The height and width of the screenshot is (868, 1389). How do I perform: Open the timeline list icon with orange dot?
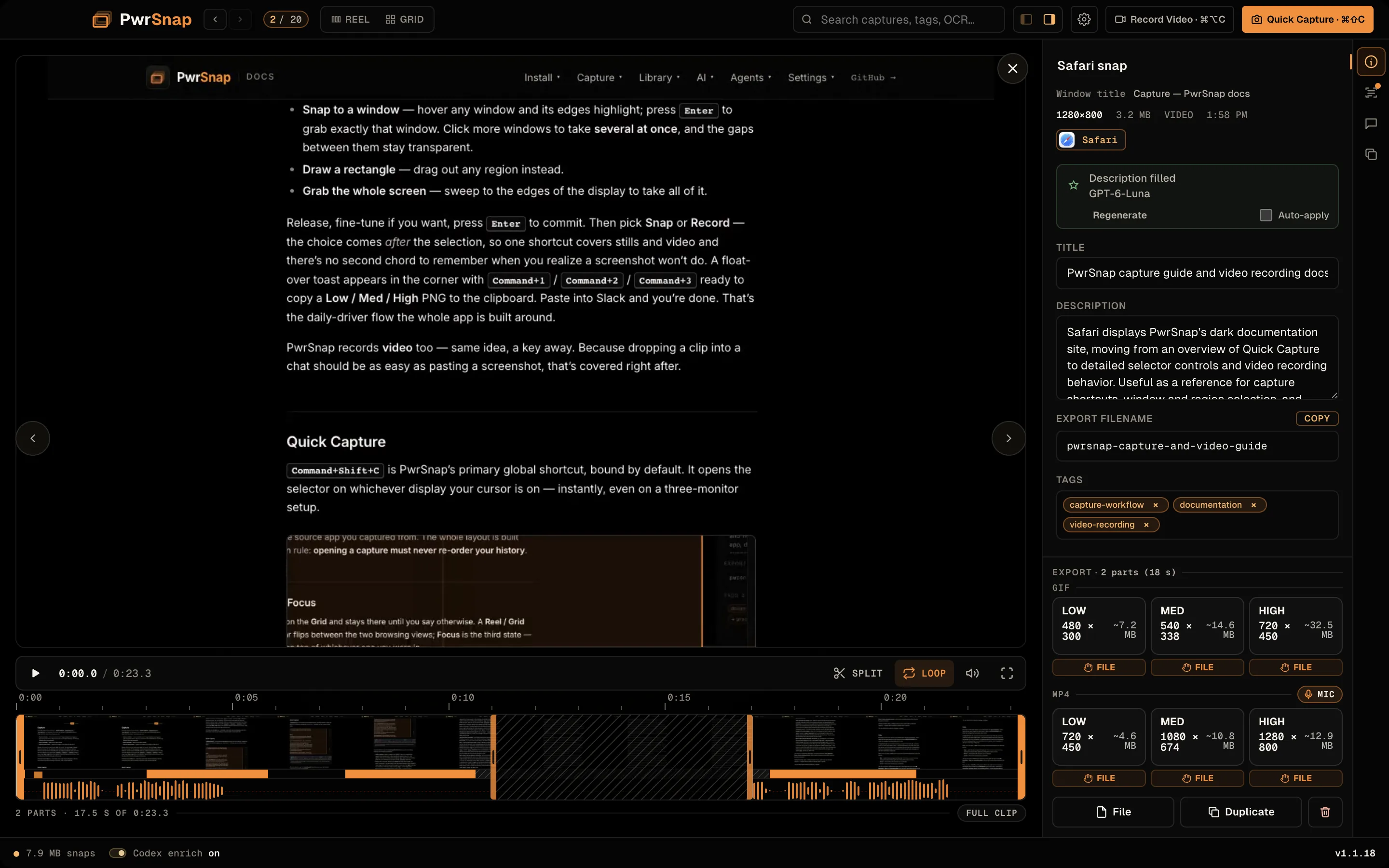(1371, 93)
